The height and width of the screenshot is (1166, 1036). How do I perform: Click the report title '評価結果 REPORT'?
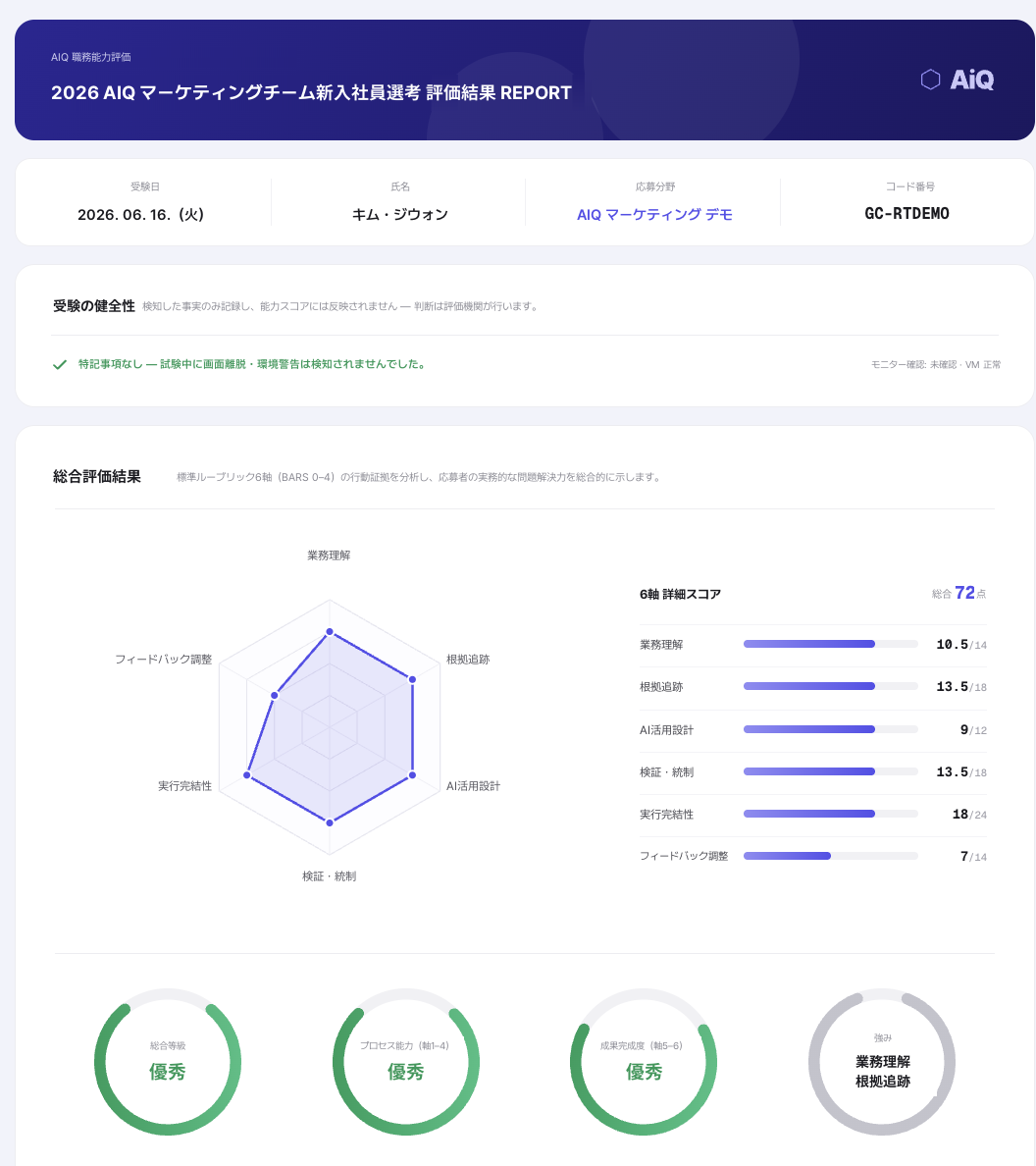pos(498,93)
